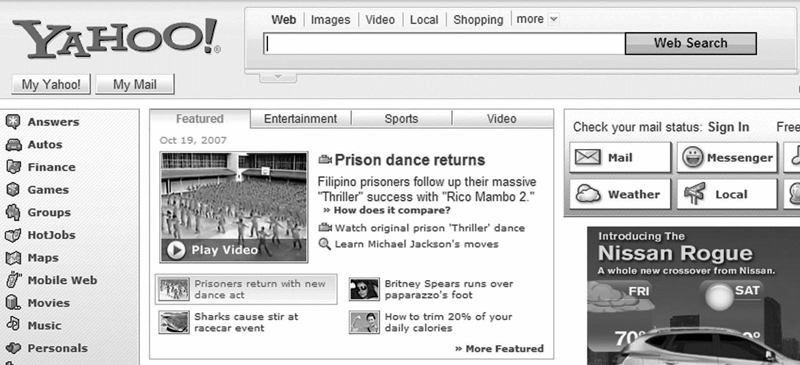
Task: Click camera icon beside Watch original prison
Action: (x=325, y=228)
